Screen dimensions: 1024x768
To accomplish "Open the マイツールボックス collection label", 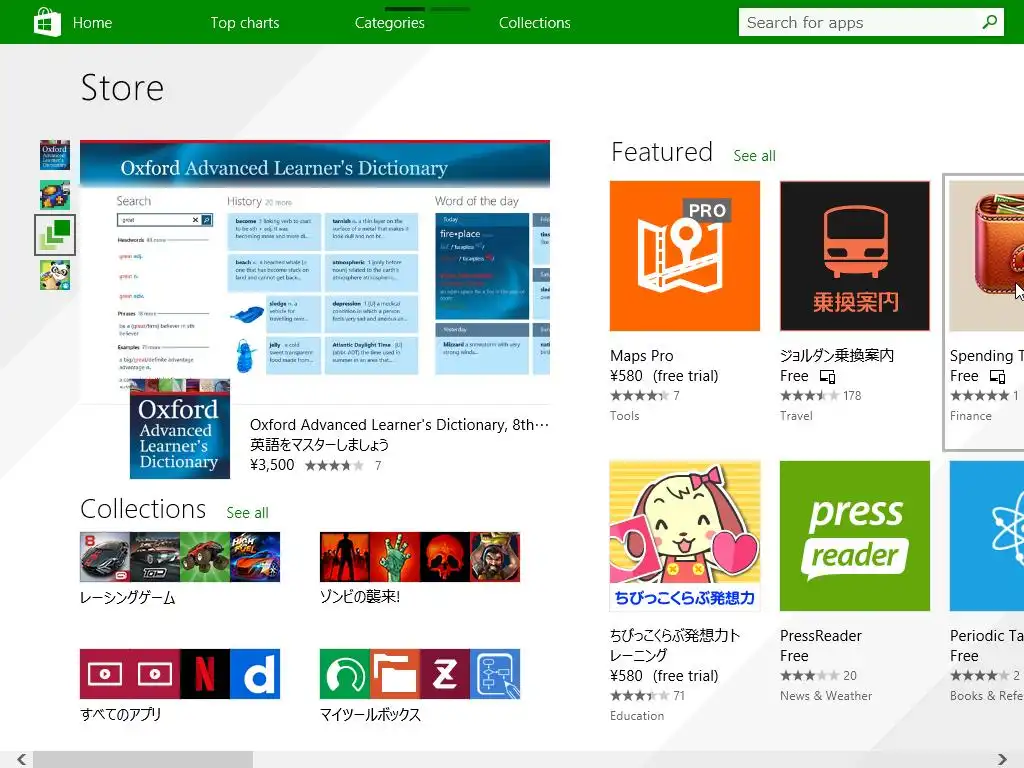I will (x=370, y=714).
